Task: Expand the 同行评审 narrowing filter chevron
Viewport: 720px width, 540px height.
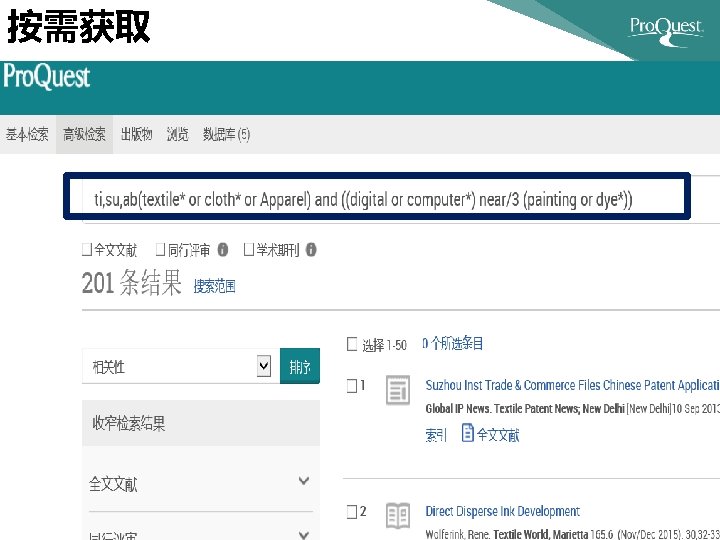Action: coord(304,534)
